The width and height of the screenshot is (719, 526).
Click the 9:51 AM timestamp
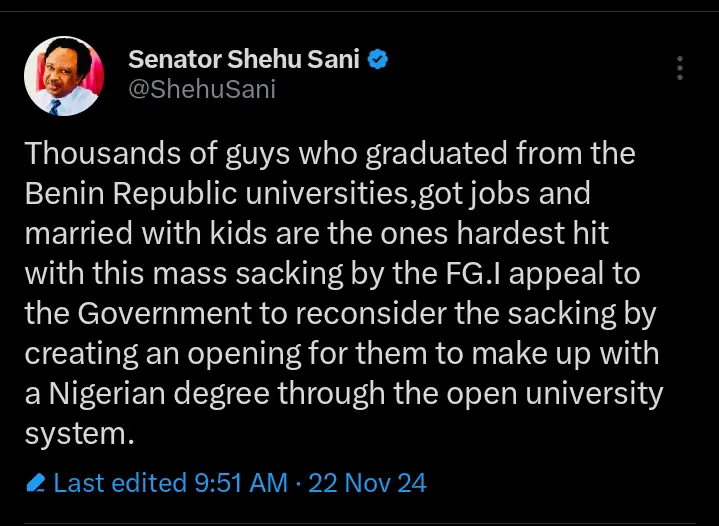point(241,483)
